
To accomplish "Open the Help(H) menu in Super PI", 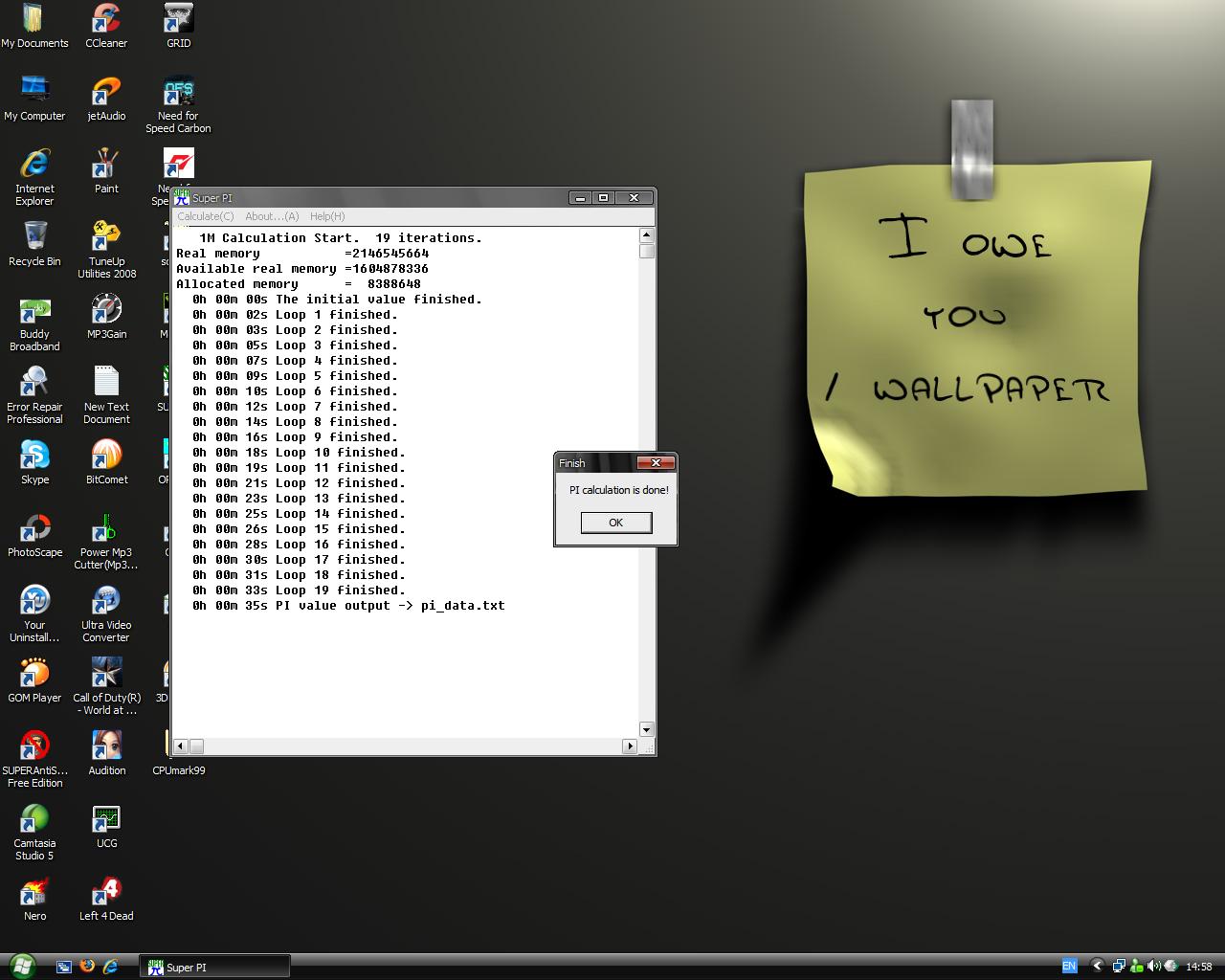I will tap(327, 216).
